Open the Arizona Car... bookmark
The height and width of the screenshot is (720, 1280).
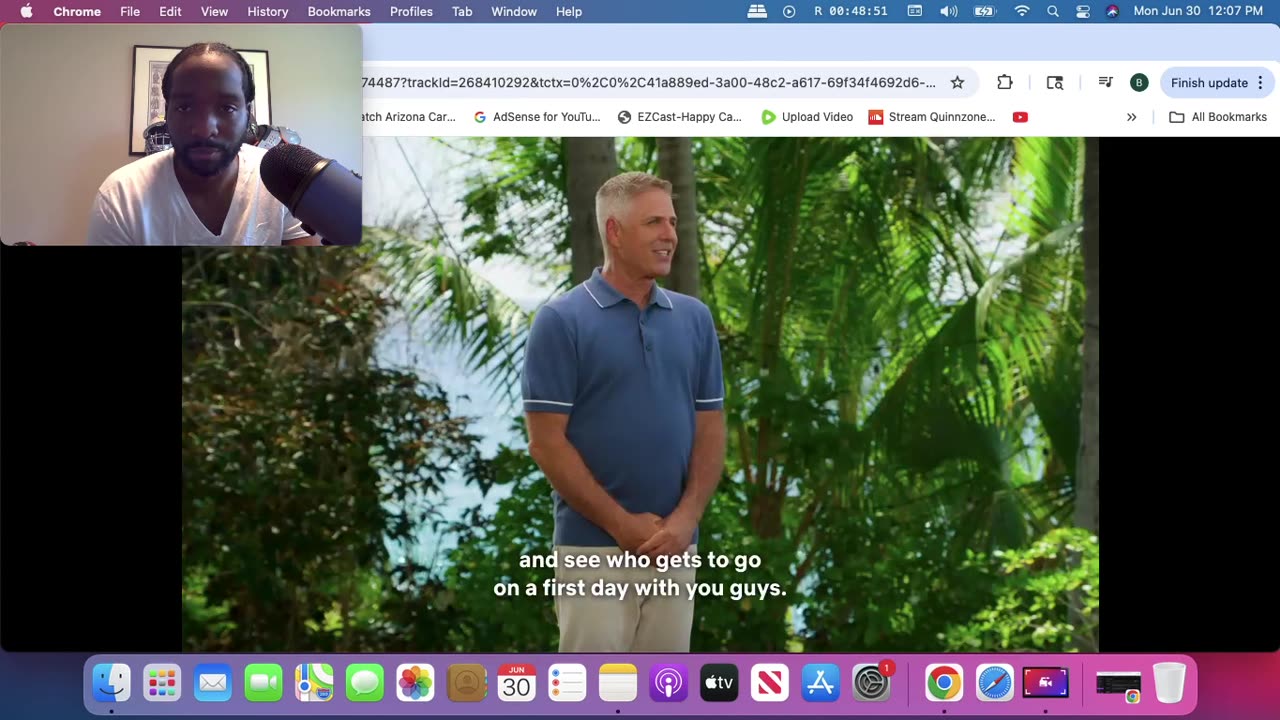(x=409, y=117)
